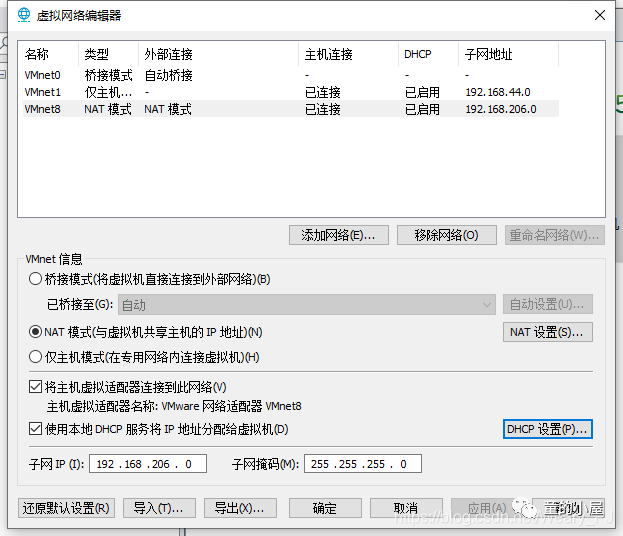Image resolution: width=623 pixels, height=536 pixels.
Task: Select NAT 模式 radio button
Action: [35, 332]
